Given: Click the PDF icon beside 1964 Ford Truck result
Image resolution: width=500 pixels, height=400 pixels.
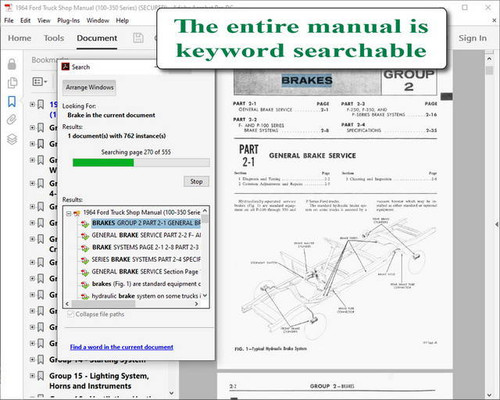Looking at the screenshot, I should click(77, 213).
